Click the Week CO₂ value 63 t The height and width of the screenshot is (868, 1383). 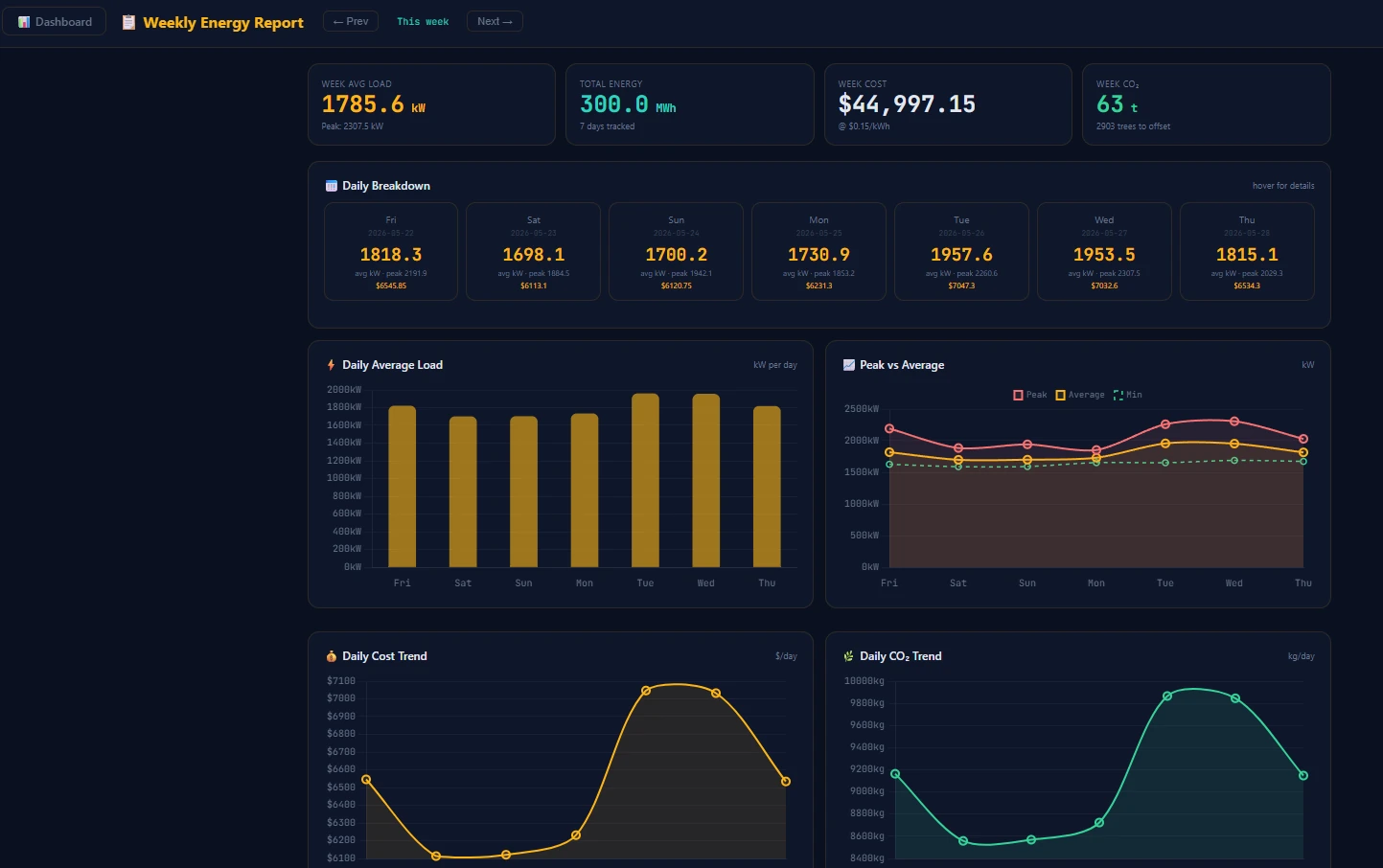(1117, 104)
